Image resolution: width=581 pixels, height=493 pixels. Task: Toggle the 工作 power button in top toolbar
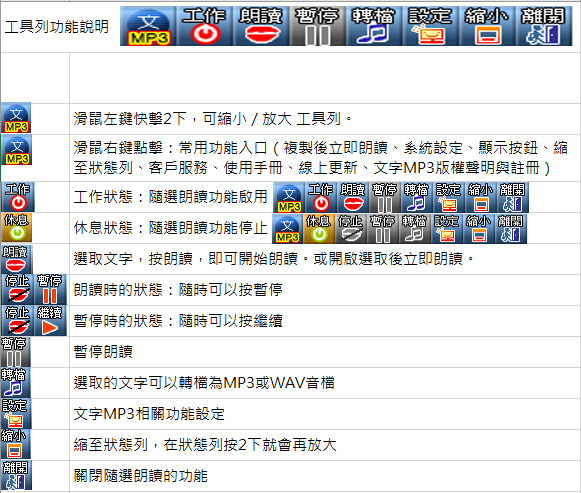(205, 26)
